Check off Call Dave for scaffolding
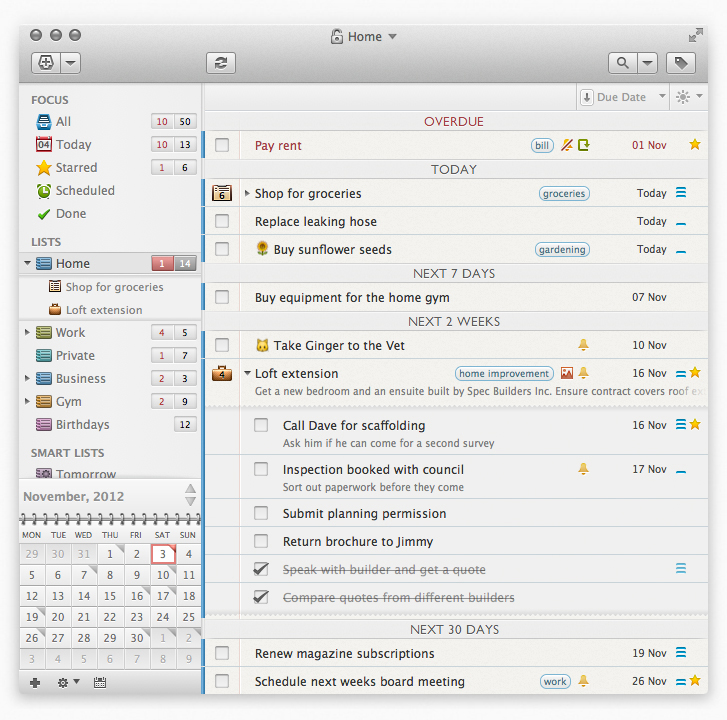 [261, 425]
